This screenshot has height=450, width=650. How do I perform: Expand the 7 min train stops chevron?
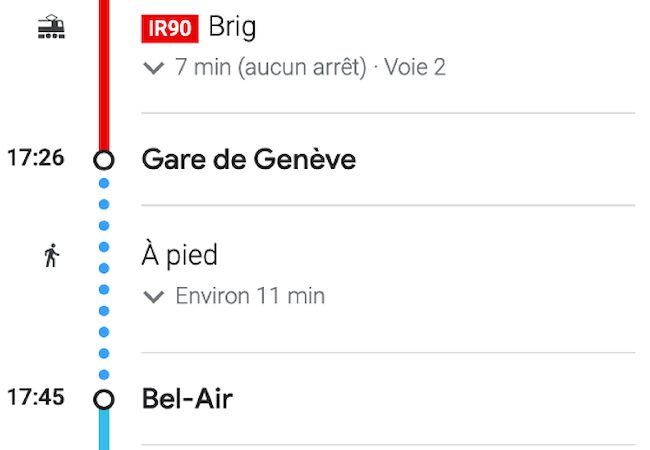pyautogui.click(x=153, y=68)
